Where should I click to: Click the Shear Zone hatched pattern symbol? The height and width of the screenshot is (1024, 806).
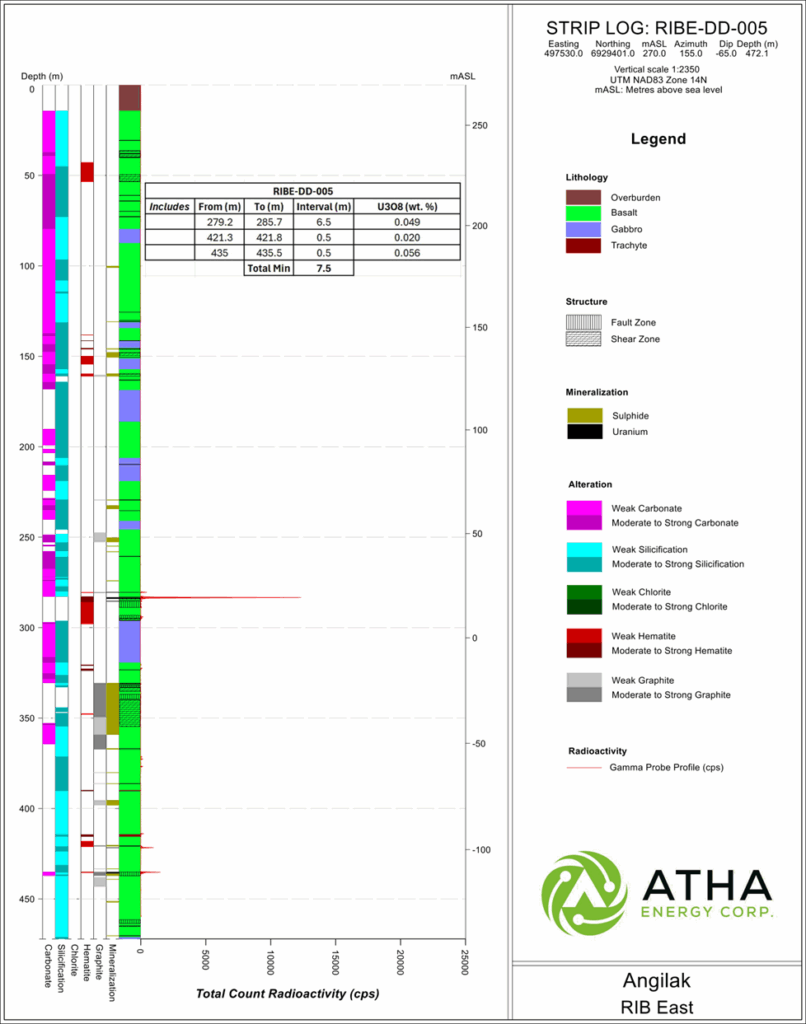pyautogui.click(x=584, y=339)
